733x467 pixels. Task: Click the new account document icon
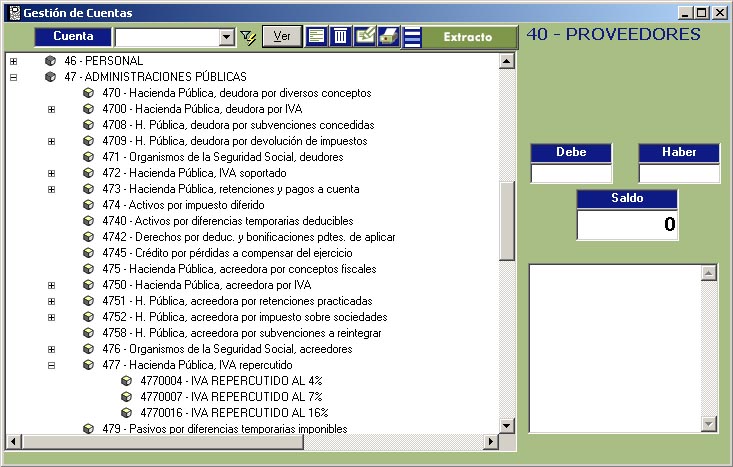316,36
